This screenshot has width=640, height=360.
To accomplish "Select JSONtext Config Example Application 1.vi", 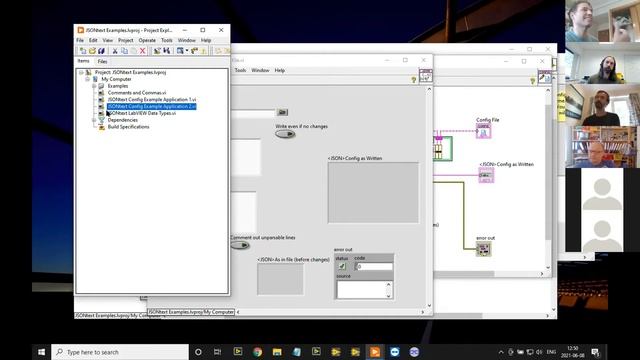I will pos(152,100).
